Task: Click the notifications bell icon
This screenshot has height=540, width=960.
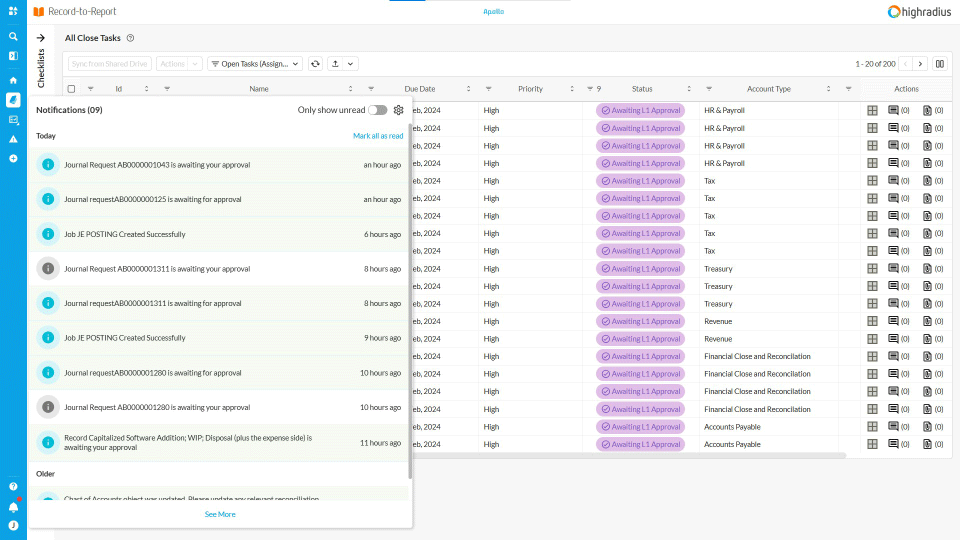Action: click(x=13, y=507)
